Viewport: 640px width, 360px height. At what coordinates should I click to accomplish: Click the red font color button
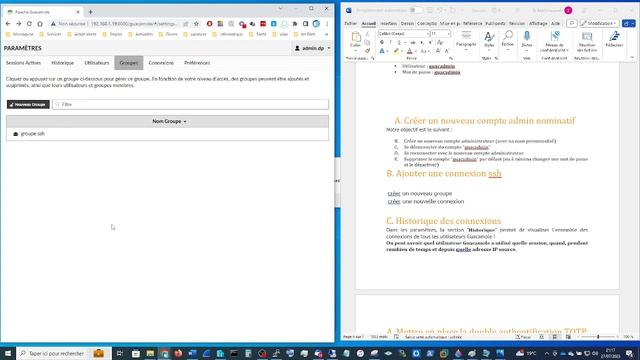click(409, 51)
